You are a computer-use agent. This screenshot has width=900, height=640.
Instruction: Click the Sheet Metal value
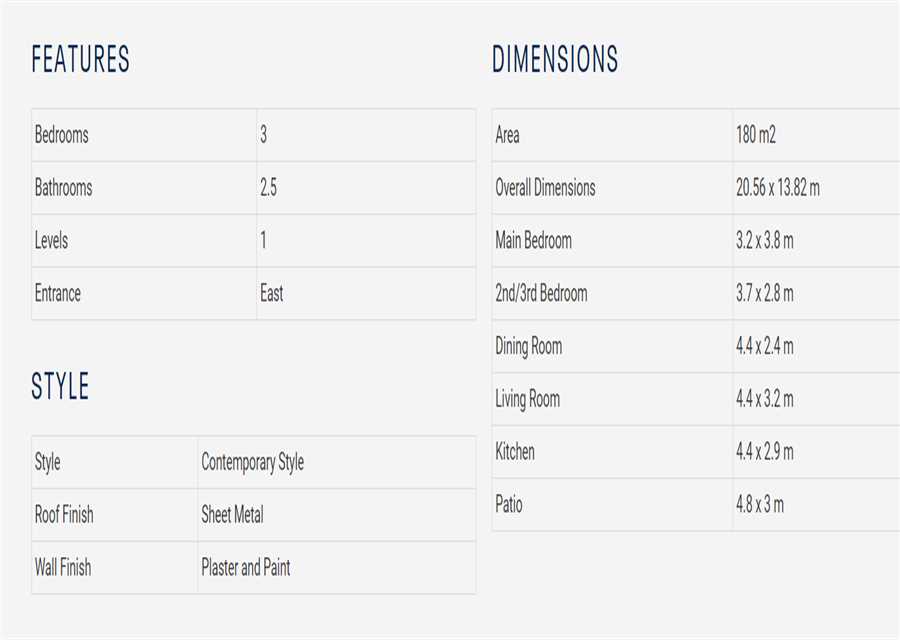[232, 515]
